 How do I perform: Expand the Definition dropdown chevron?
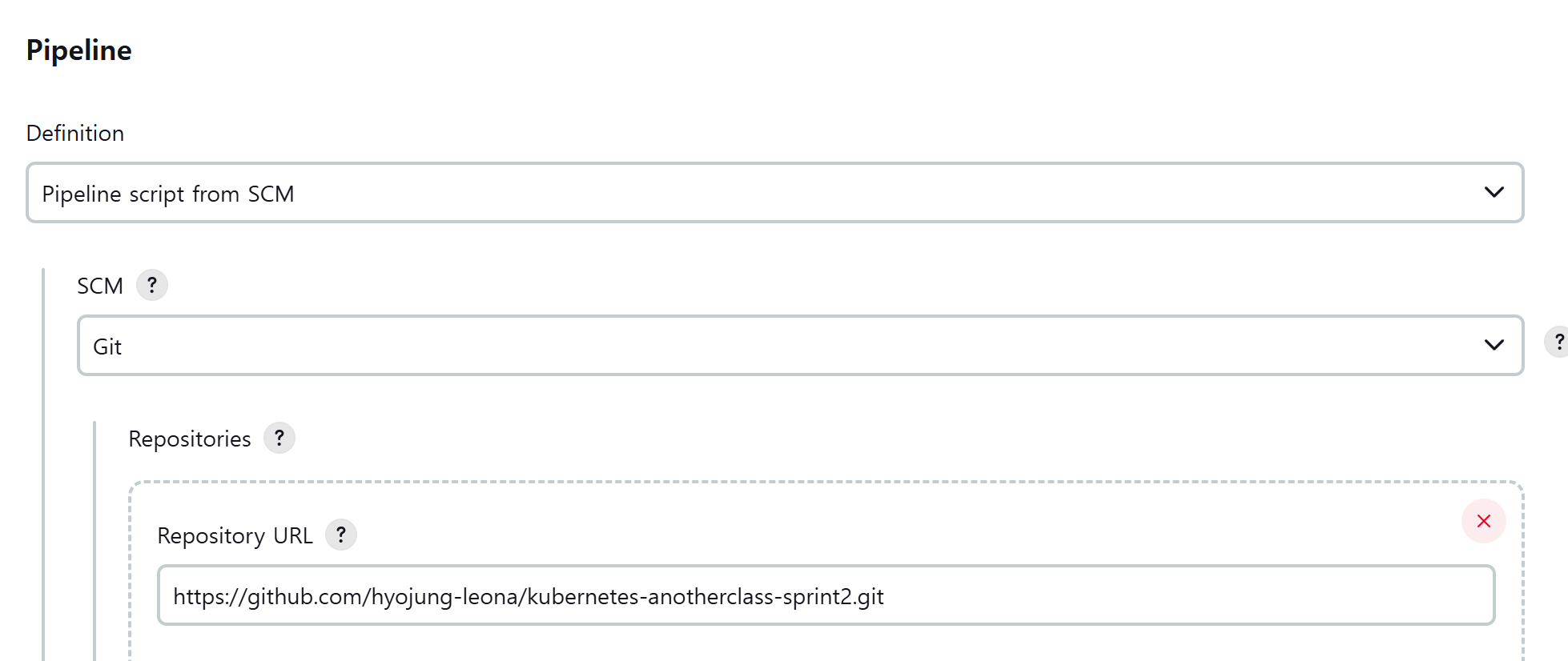pyautogui.click(x=1494, y=193)
